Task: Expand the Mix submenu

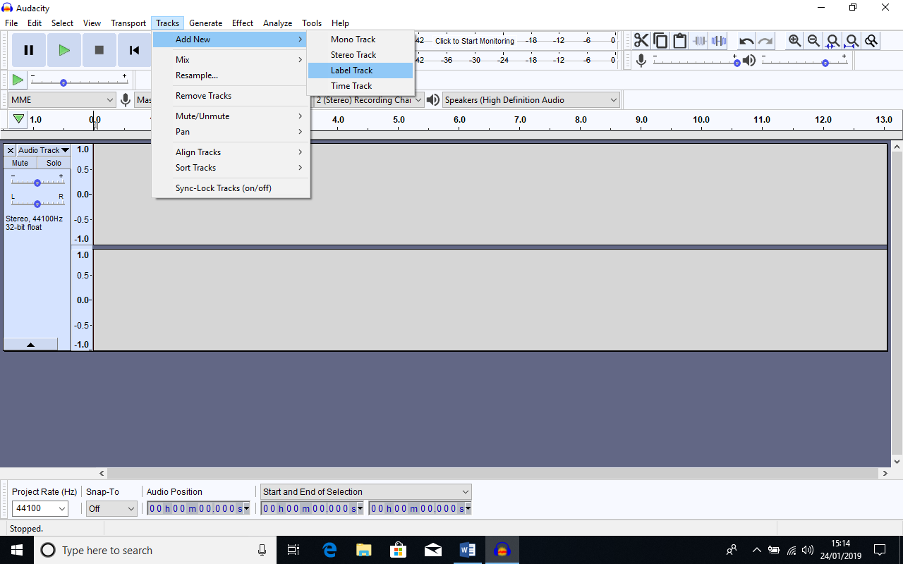Action: pyautogui.click(x=231, y=59)
